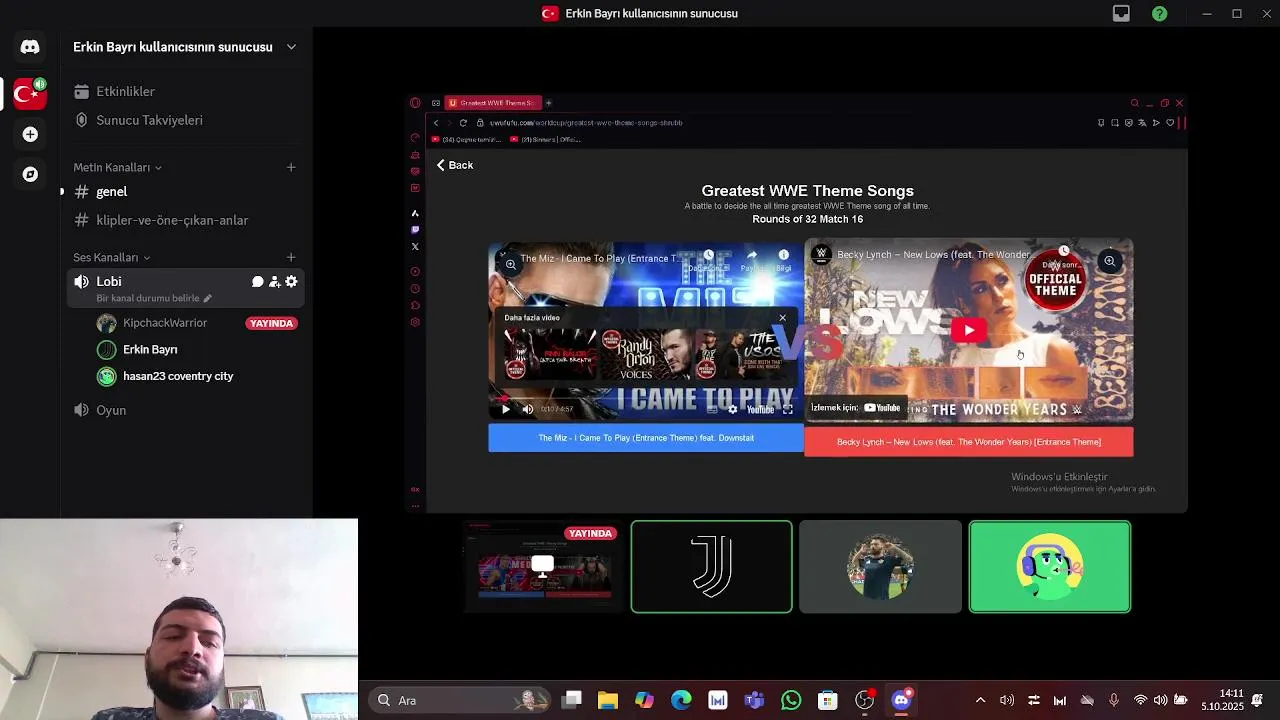Open the Task View taskbar icon

click(x=571, y=700)
